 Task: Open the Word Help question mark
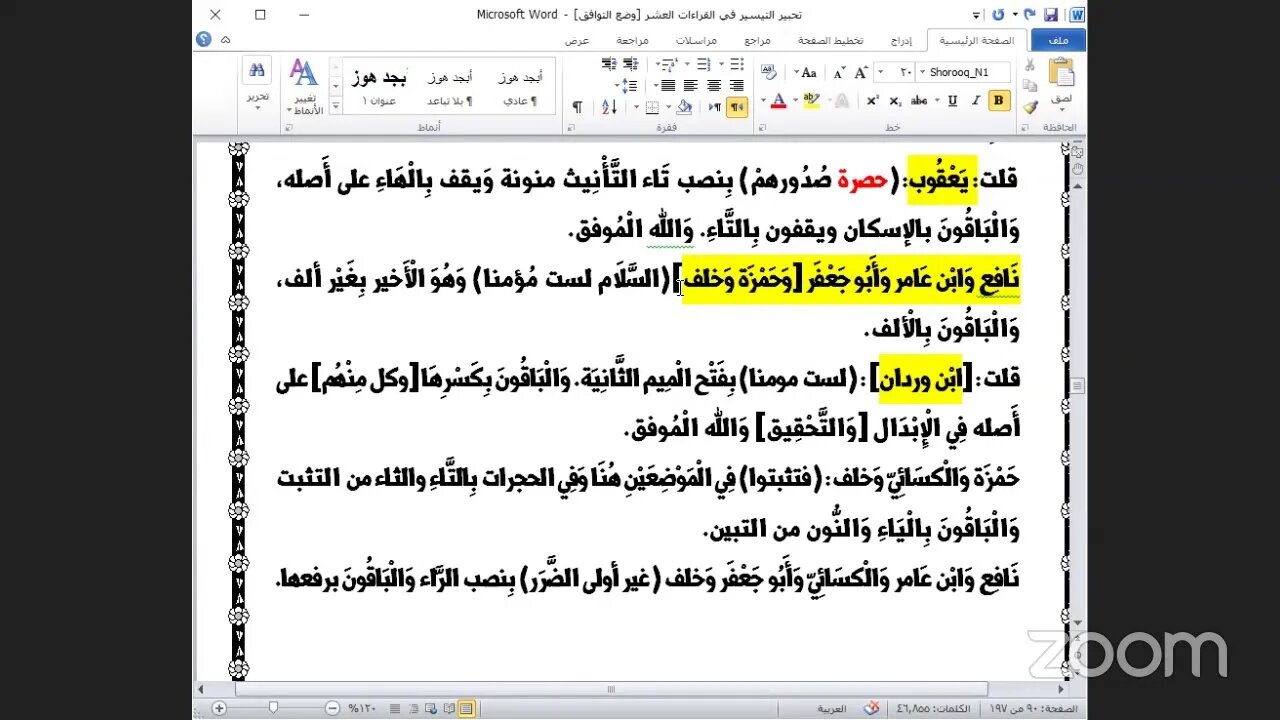pos(205,40)
